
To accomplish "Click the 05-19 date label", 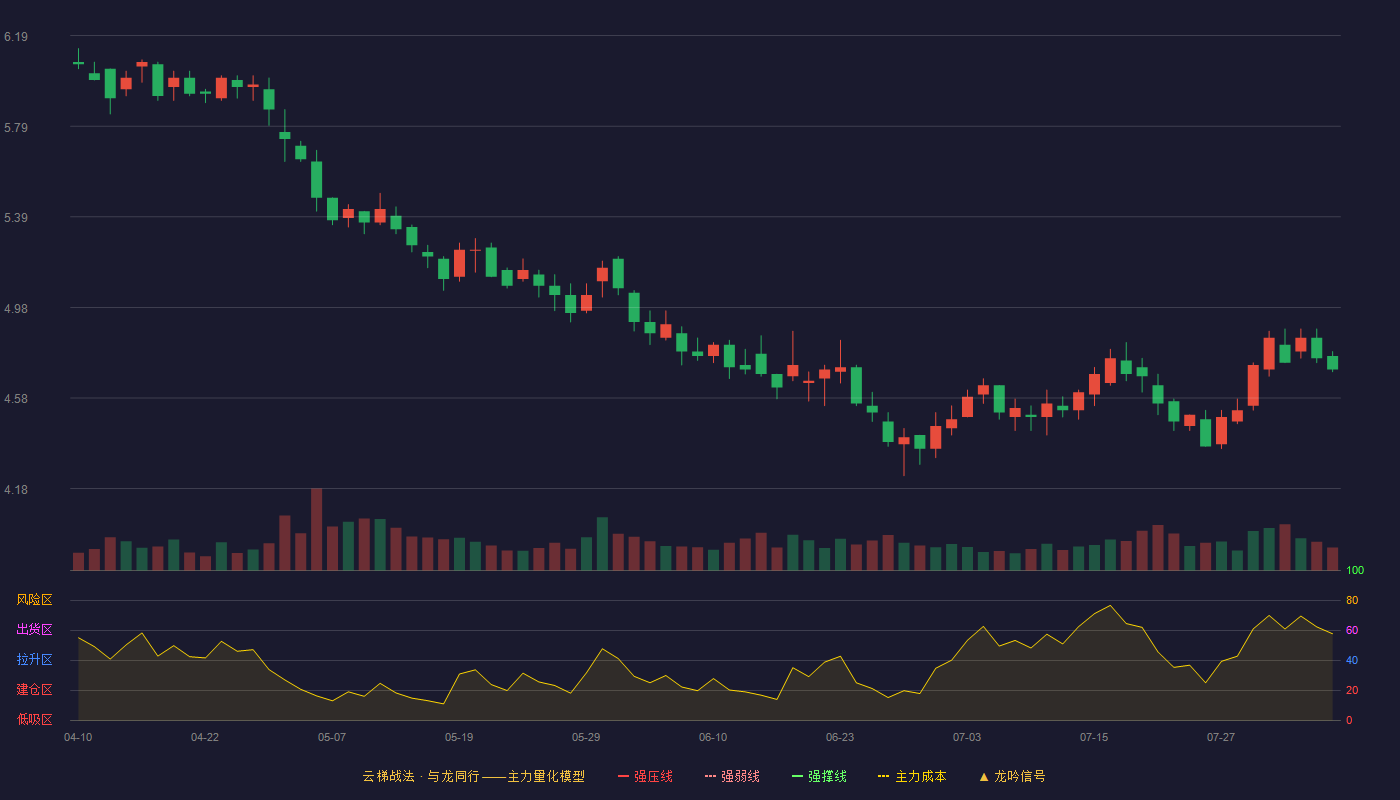I will point(459,737).
